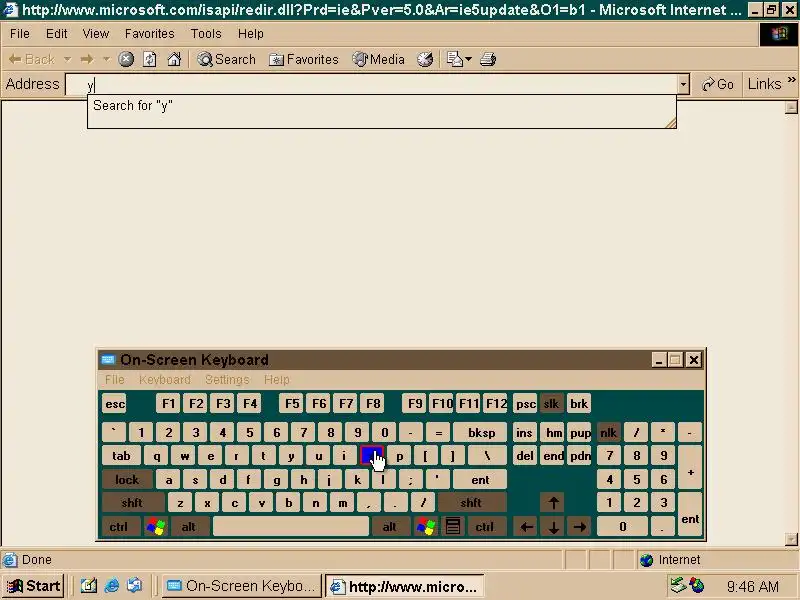Expand the Back history dropdown arrow
Image resolution: width=800 pixels, height=600 pixels.
pyautogui.click(x=67, y=59)
